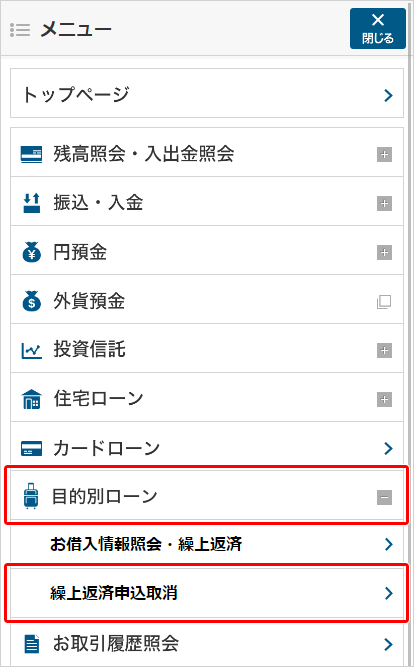Screen dimensions: 414x667
Task: Open 外貨預金 via new window icon
Action: tap(384, 302)
